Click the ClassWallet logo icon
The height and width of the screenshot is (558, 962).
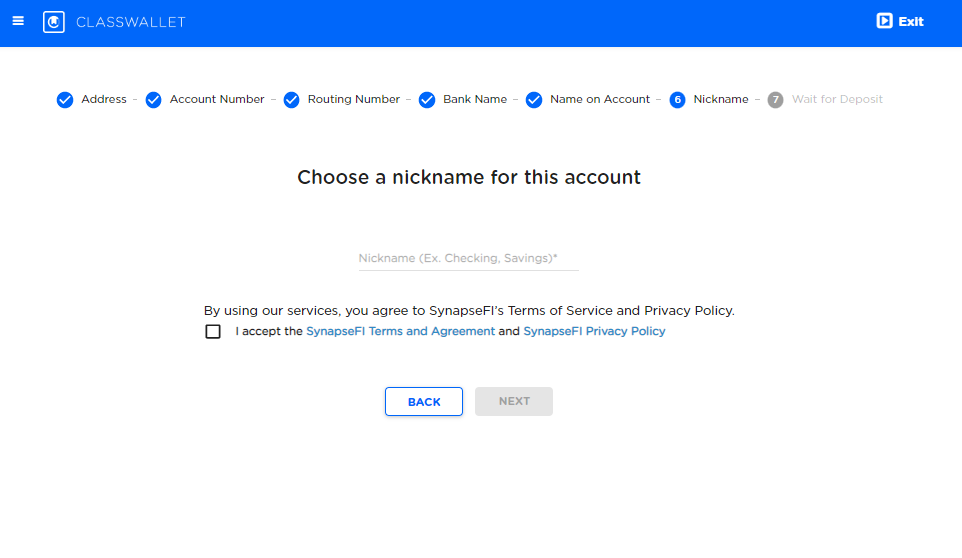point(54,22)
